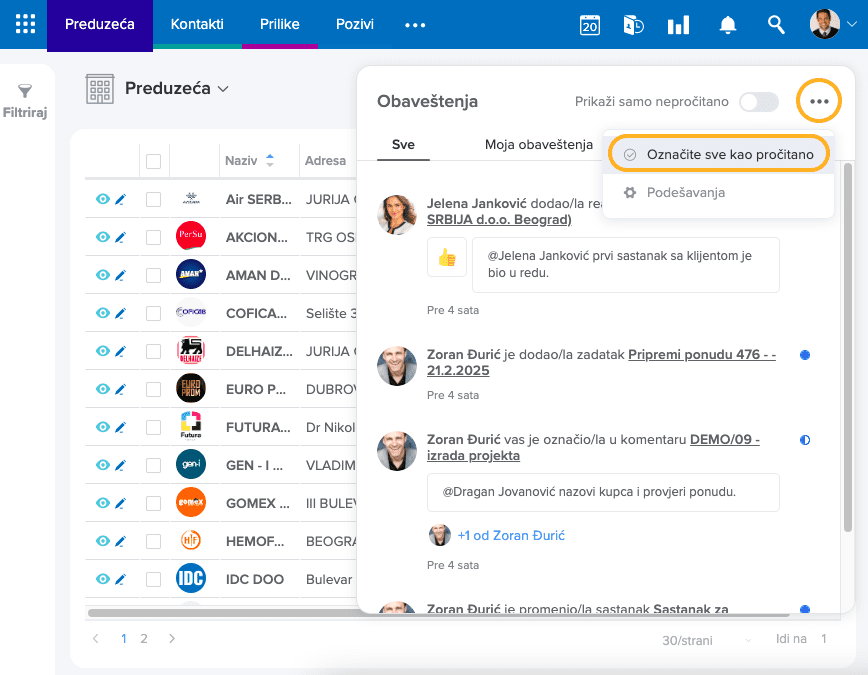
Task: Open the Pozivi navigation tab
Action: coord(355,24)
